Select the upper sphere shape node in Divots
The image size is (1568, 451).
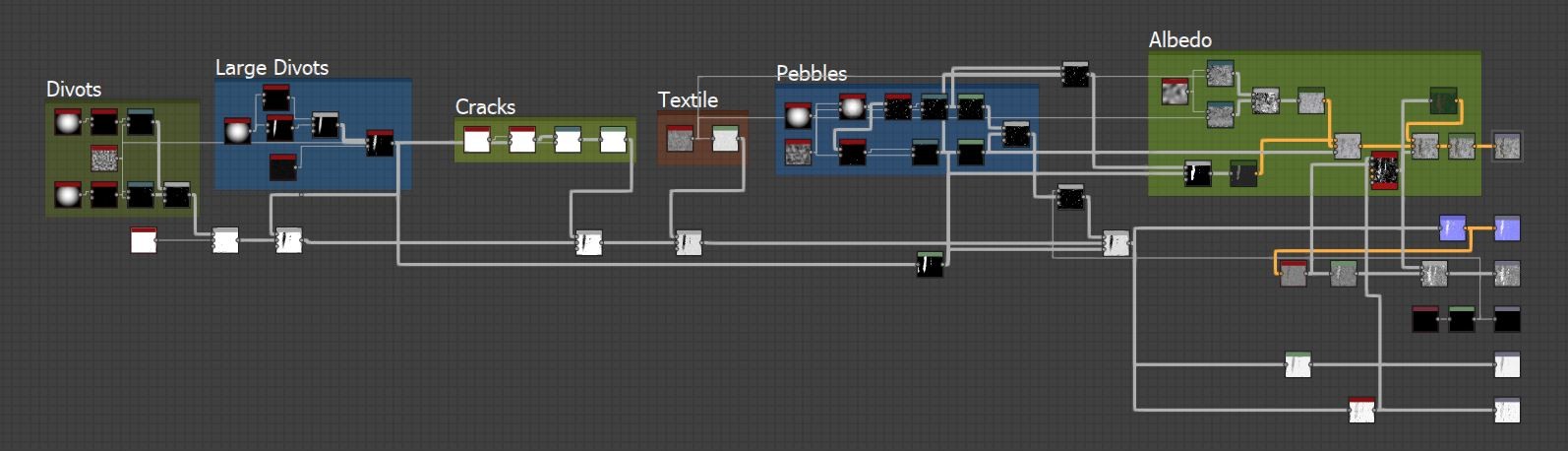point(68,122)
